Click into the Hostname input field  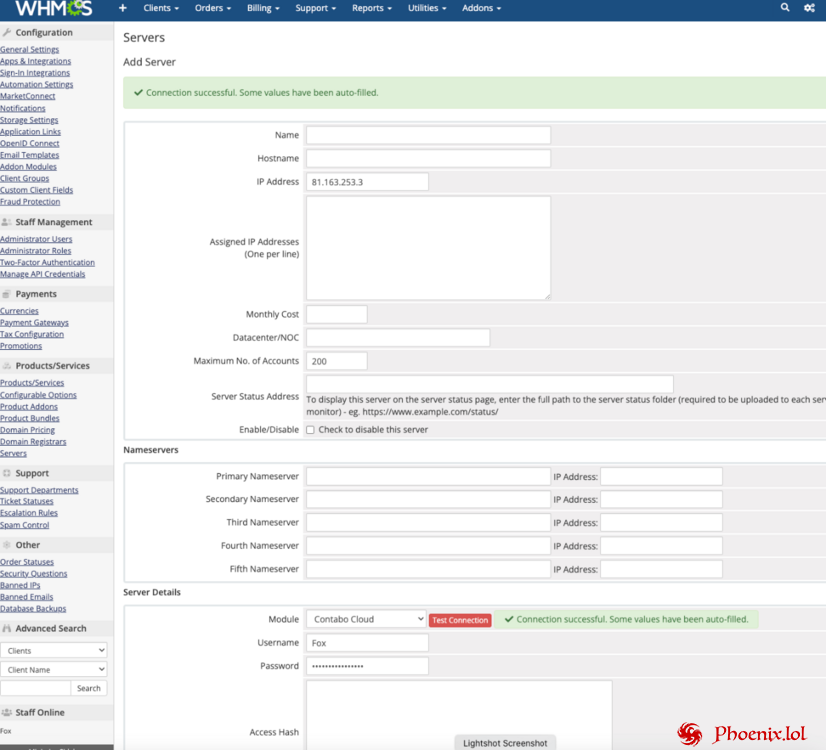[x=428, y=158]
